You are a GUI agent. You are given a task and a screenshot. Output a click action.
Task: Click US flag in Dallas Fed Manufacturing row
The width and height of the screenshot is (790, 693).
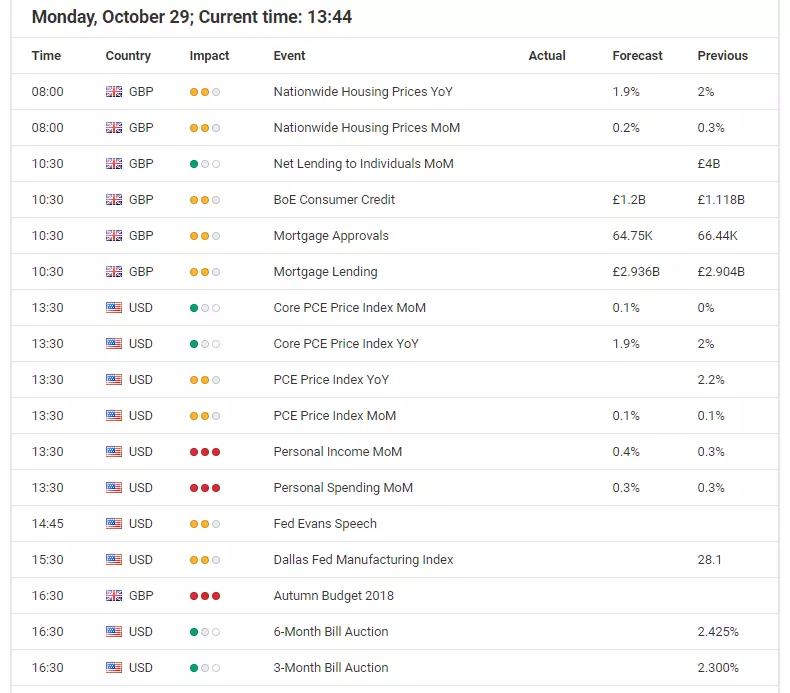coord(114,559)
